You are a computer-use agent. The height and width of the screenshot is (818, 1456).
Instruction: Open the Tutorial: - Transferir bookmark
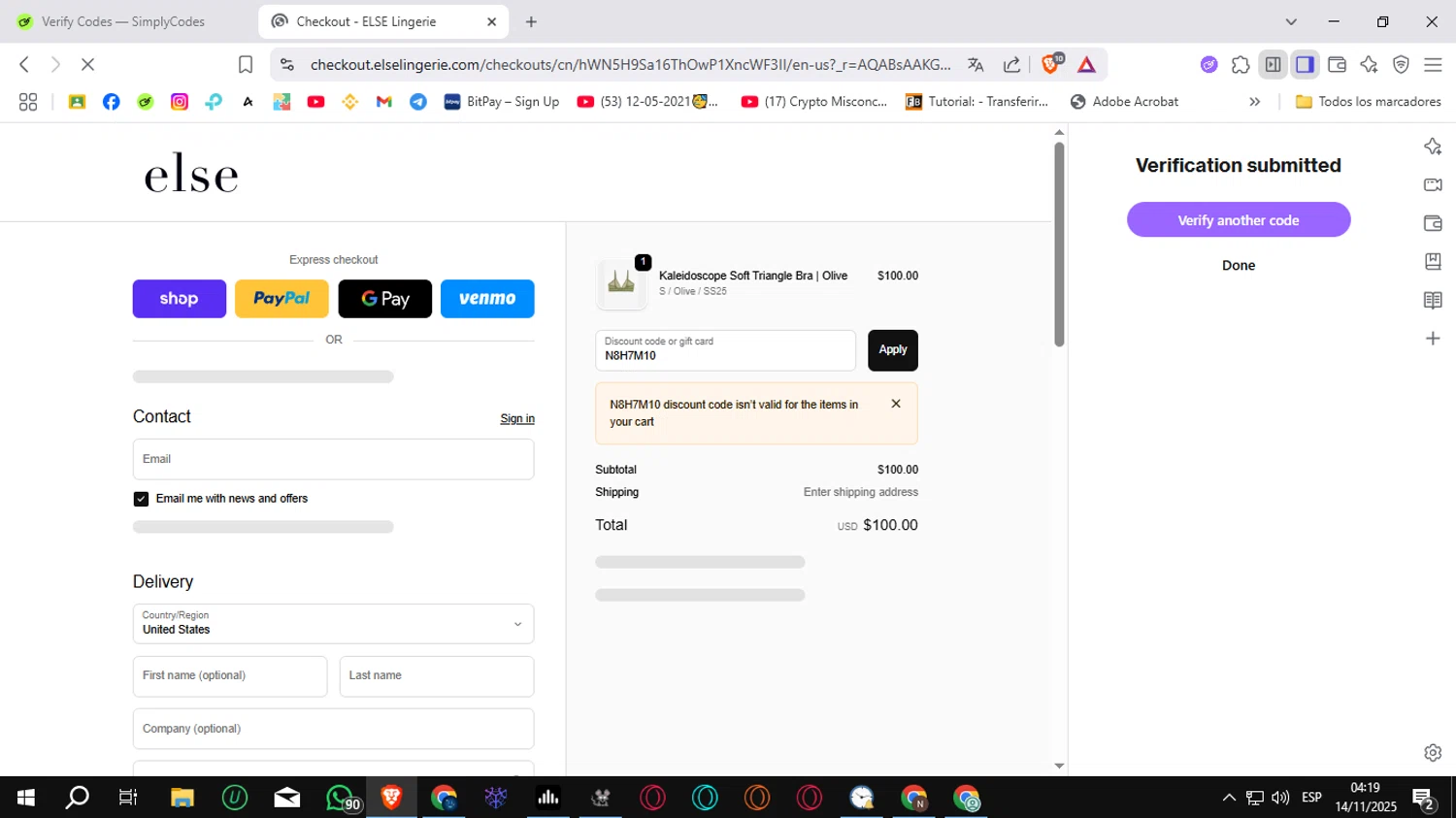tap(976, 102)
